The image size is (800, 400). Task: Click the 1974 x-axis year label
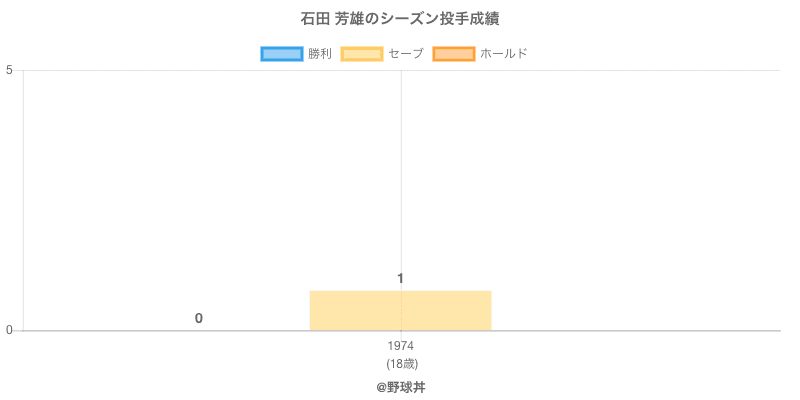click(x=400, y=346)
